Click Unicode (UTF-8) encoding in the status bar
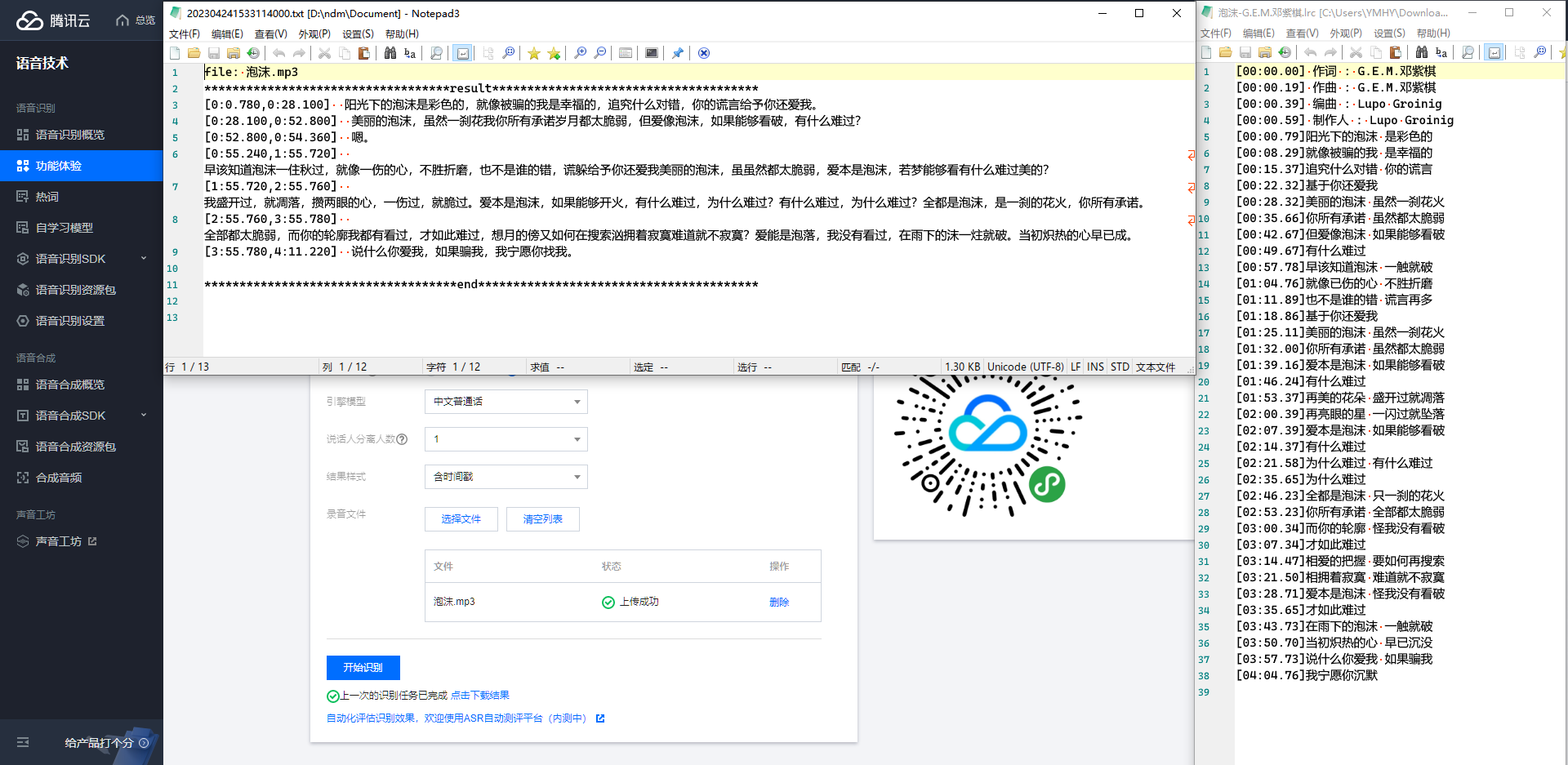This screenshot has height=765, width=1568. coord(1026,367)
